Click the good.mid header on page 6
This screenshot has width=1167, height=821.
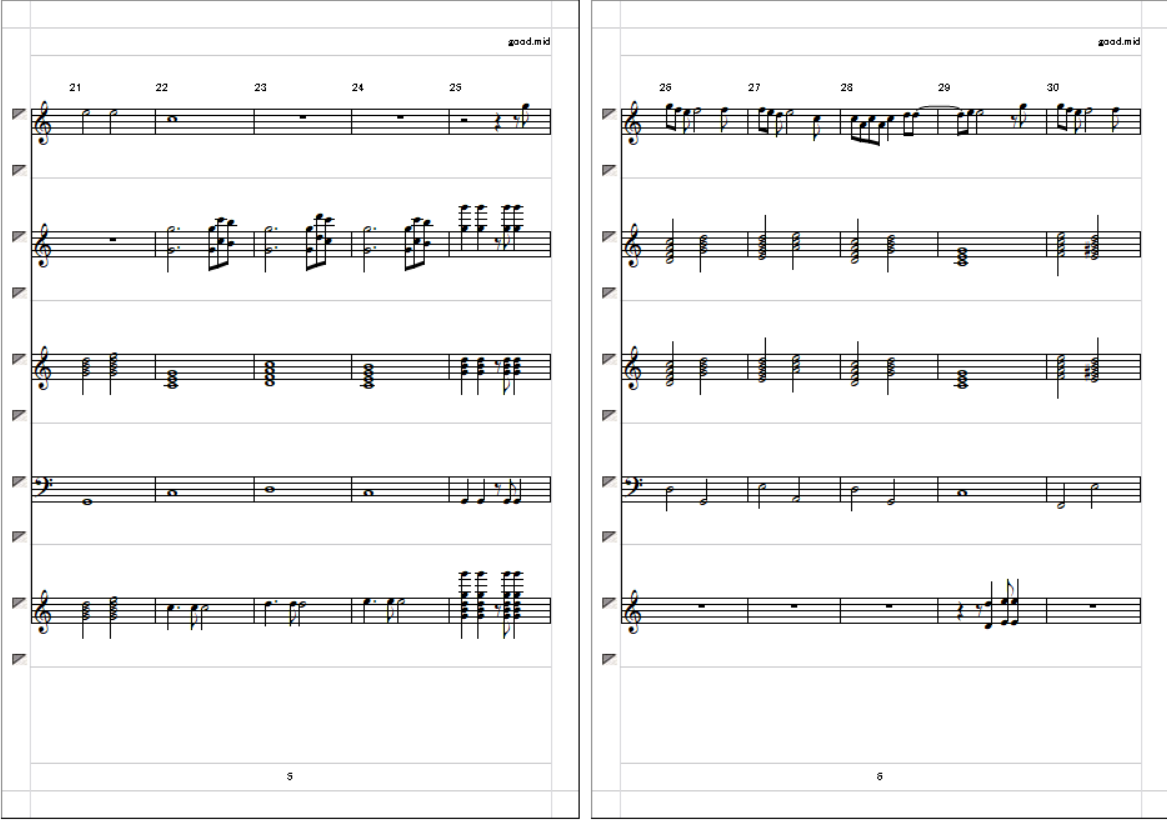tap(1119, 42)
